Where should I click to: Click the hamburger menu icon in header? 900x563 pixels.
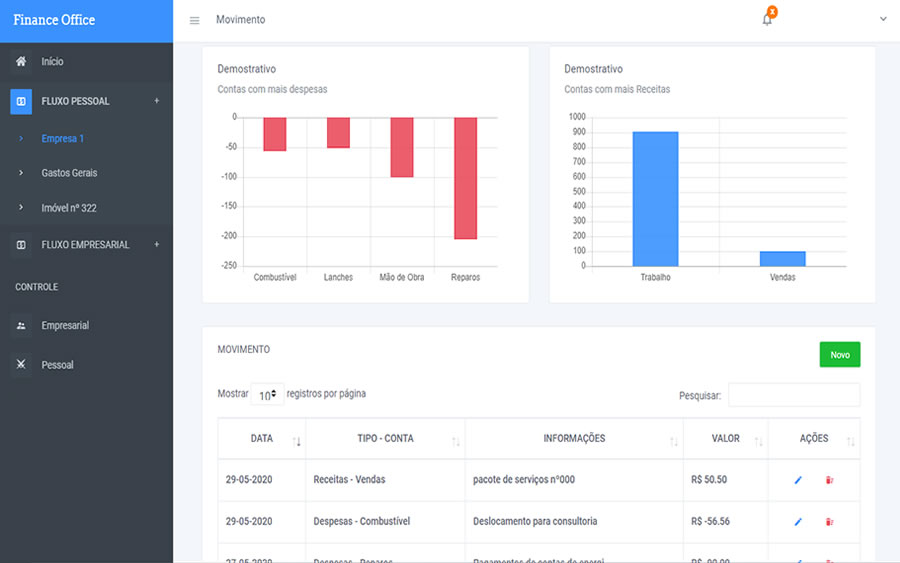[x=194, y=21]
